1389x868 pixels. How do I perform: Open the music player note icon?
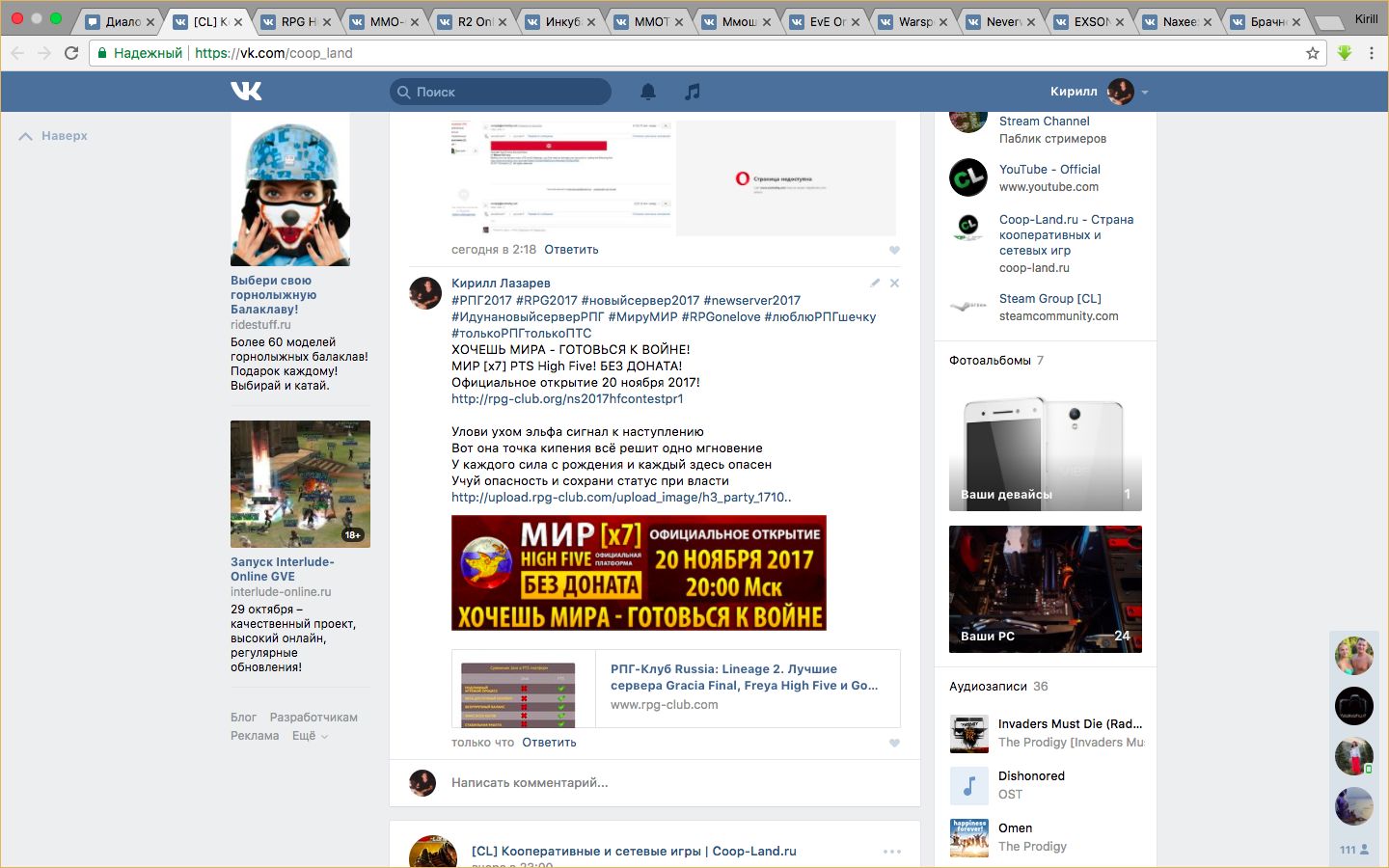[x=692, y=92]
